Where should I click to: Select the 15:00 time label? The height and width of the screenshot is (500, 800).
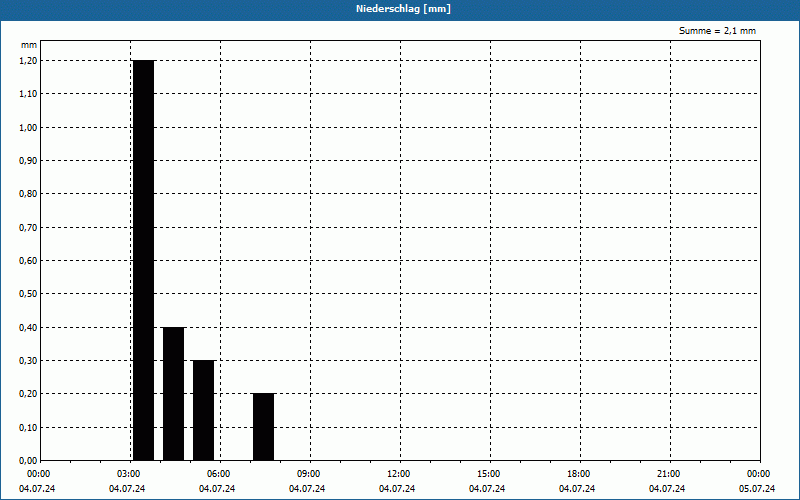point(488,474)
